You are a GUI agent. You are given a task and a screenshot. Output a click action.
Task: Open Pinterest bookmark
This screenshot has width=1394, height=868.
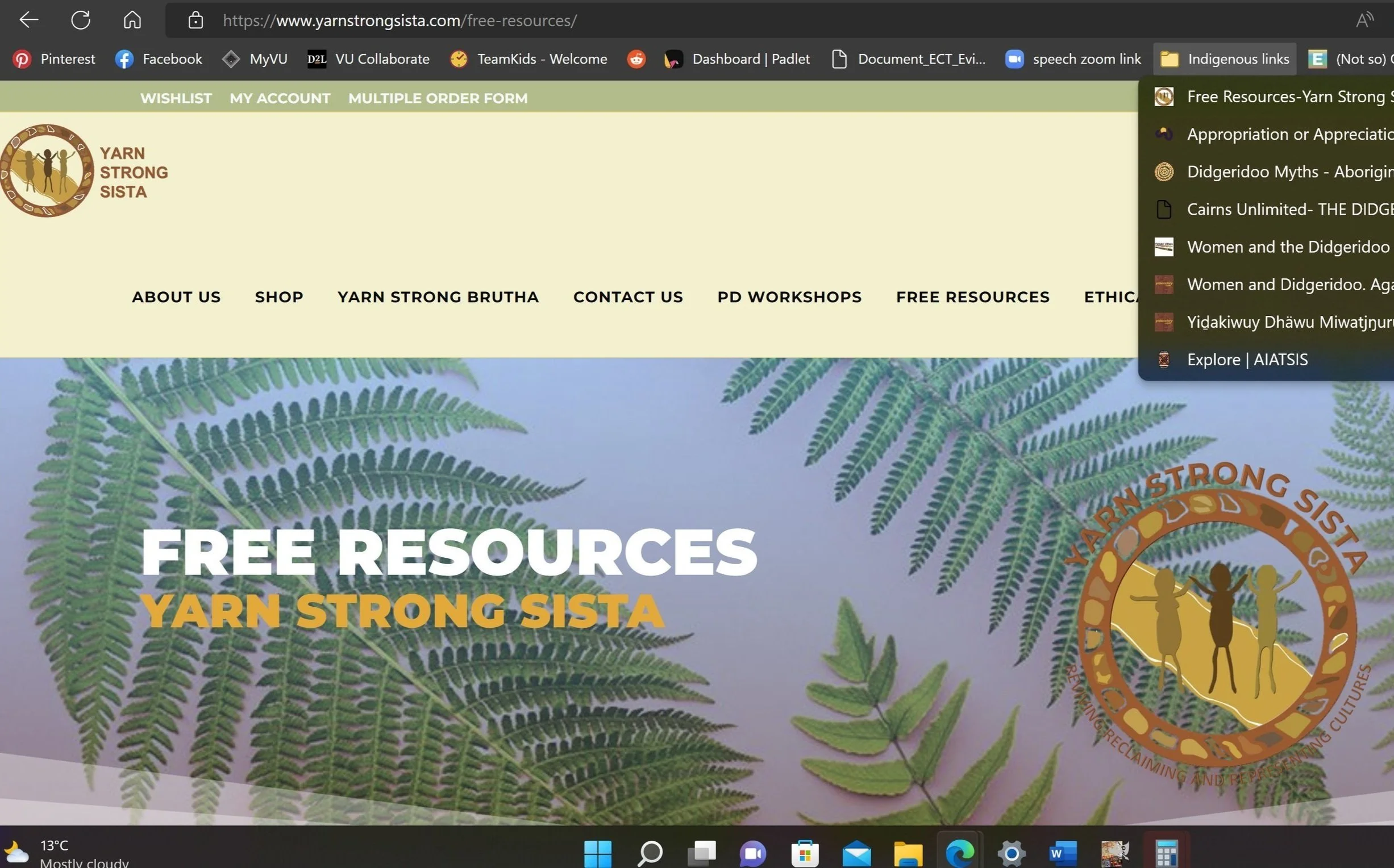tap(55, 59)
